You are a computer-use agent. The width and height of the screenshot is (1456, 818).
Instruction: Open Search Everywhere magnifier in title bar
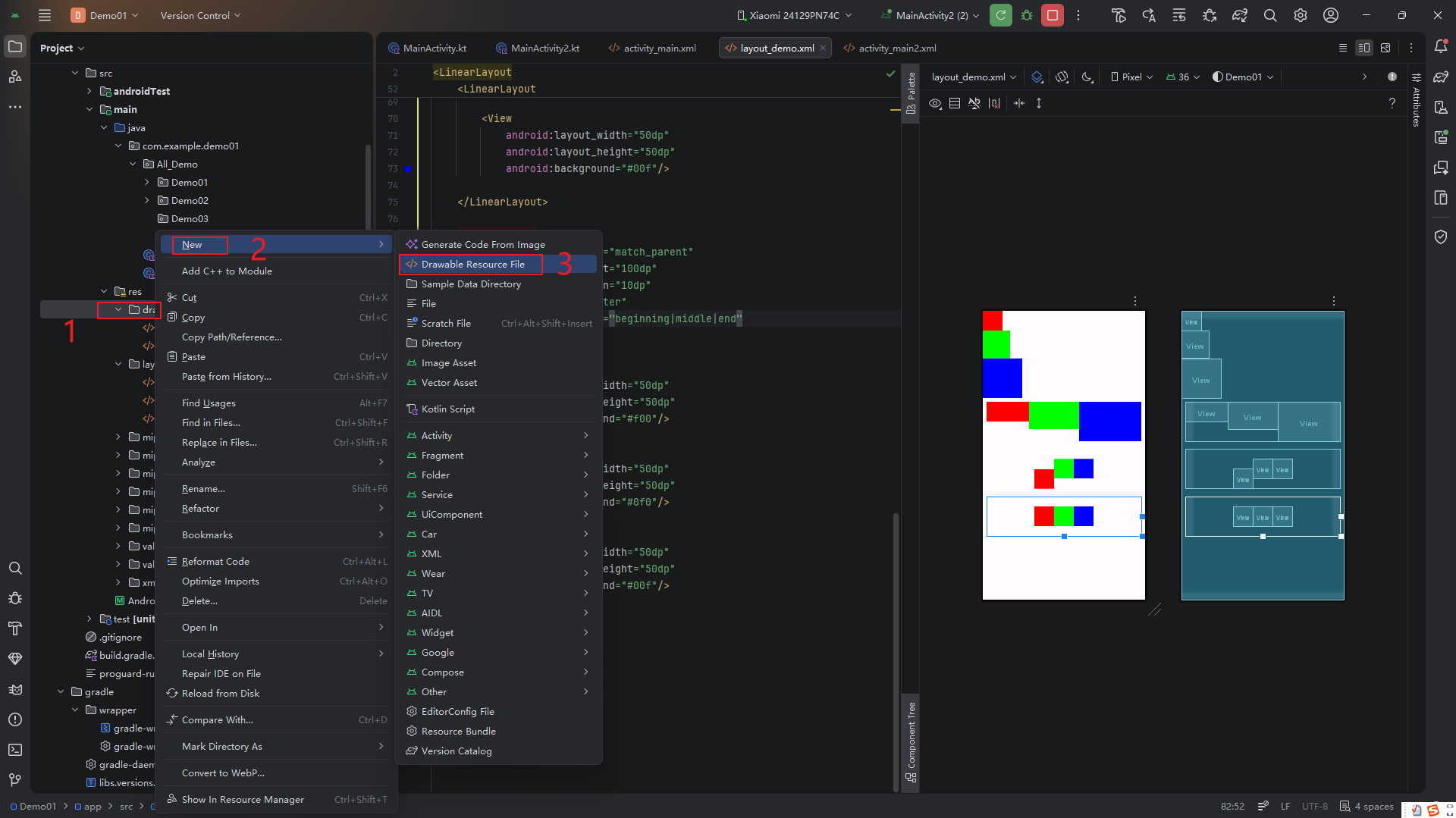click(x=1270, y=15)
